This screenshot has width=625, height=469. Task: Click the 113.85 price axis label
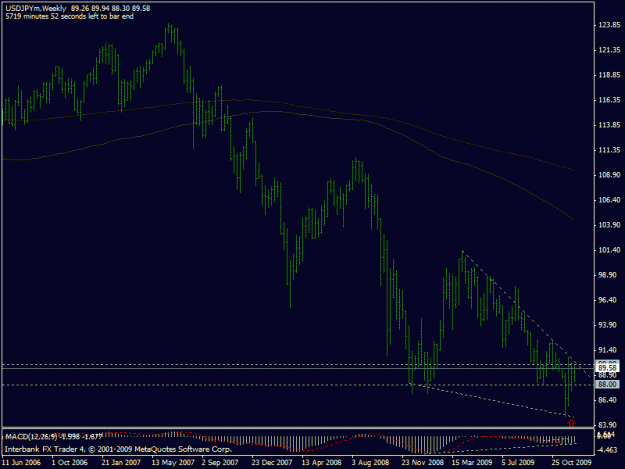click(x=609, y=125)
